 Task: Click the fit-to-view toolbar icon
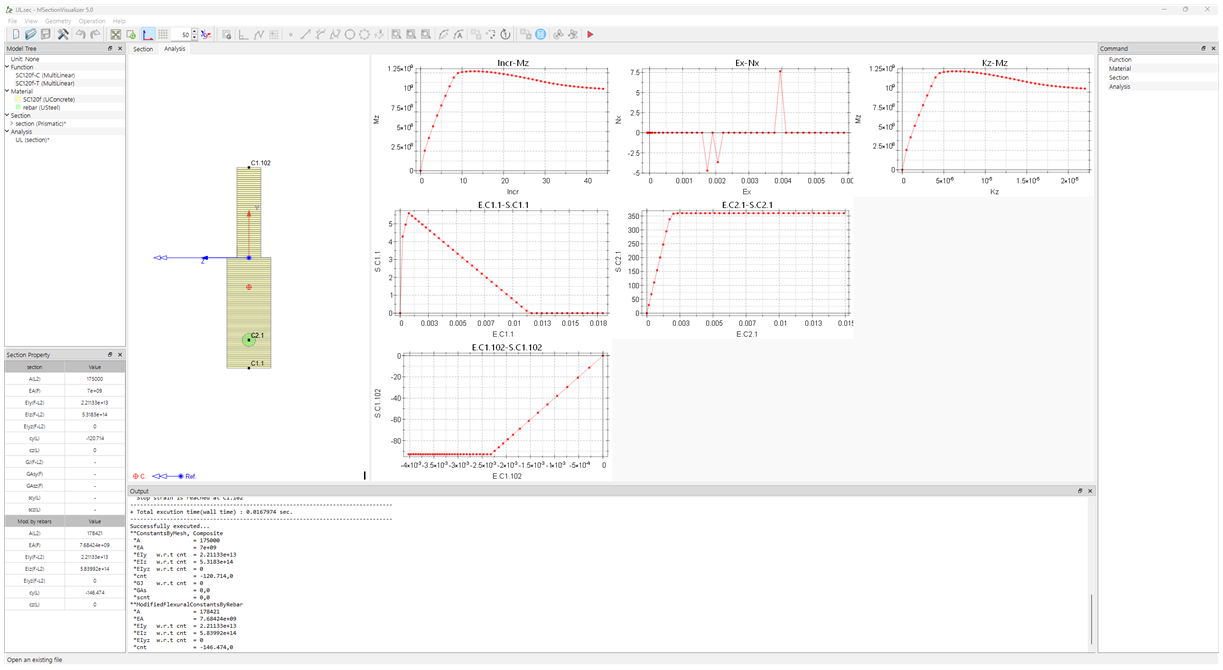click(116, 34)
